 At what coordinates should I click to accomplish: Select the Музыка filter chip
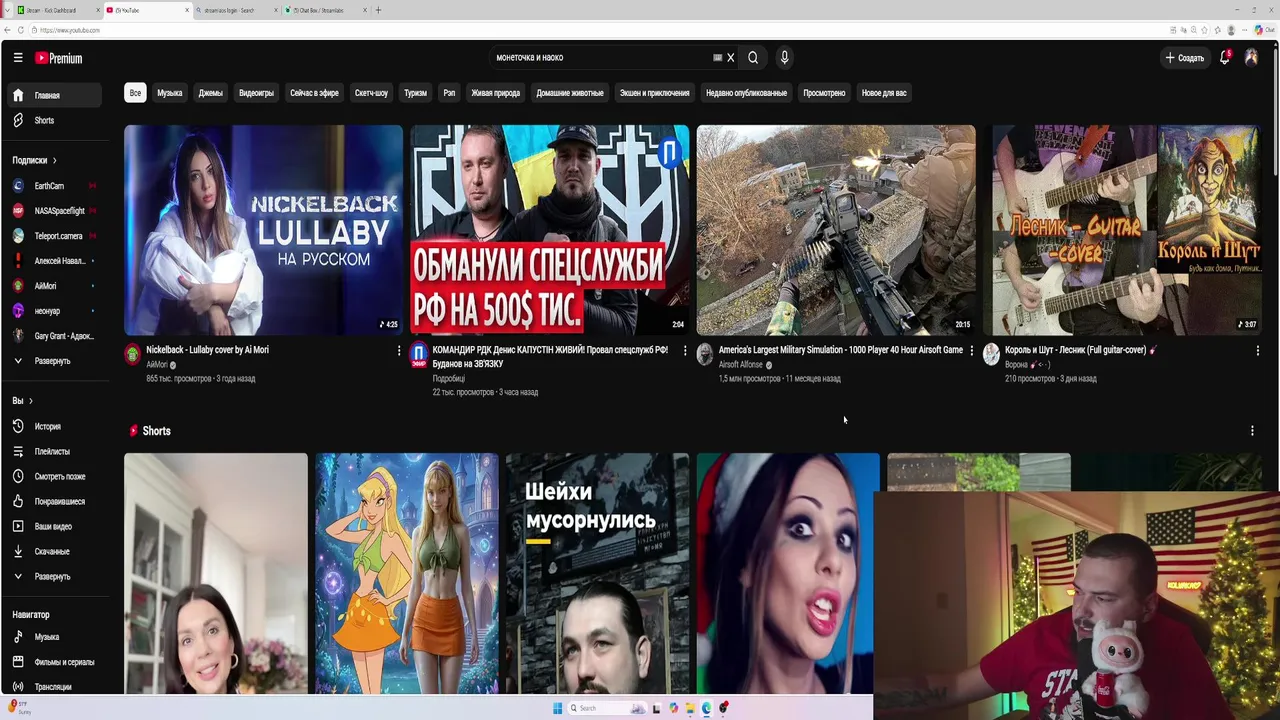[170, 93]
